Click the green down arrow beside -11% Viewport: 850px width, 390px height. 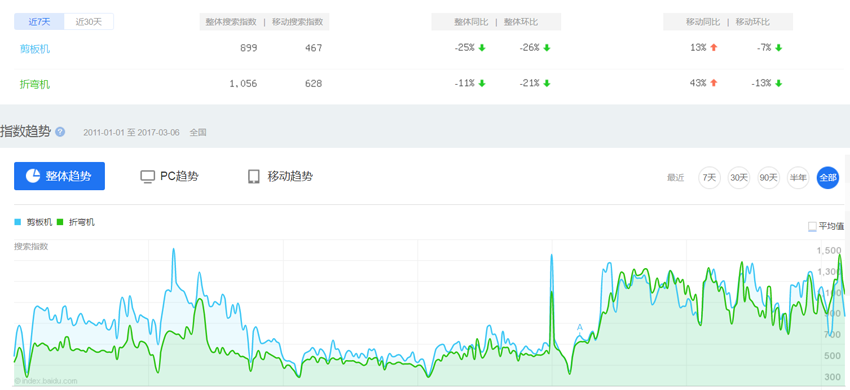[482, 84]
